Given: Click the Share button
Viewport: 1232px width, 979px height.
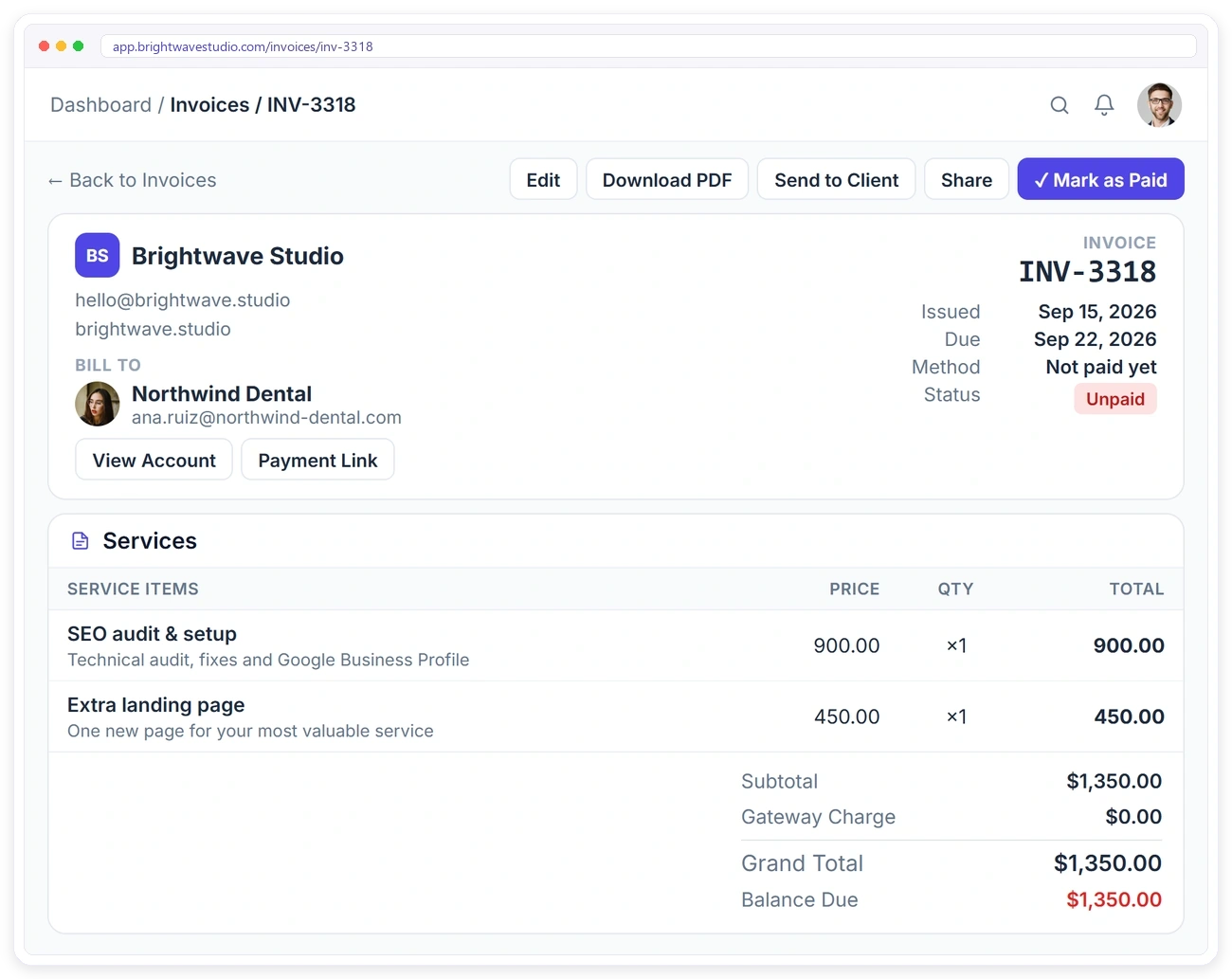Looking at the screenshot, I should pyautogui.click(x=967, y=180).
